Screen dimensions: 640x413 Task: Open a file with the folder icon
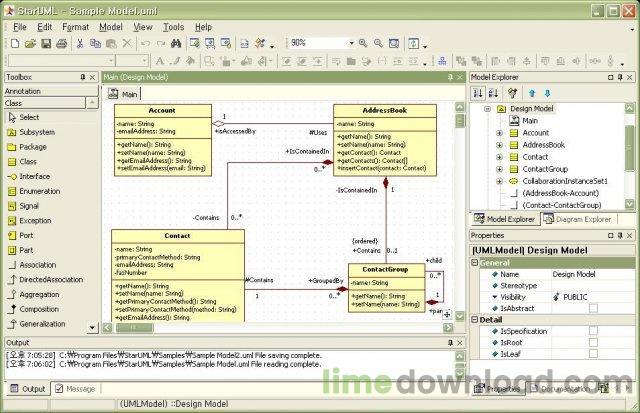click(30, 43)
